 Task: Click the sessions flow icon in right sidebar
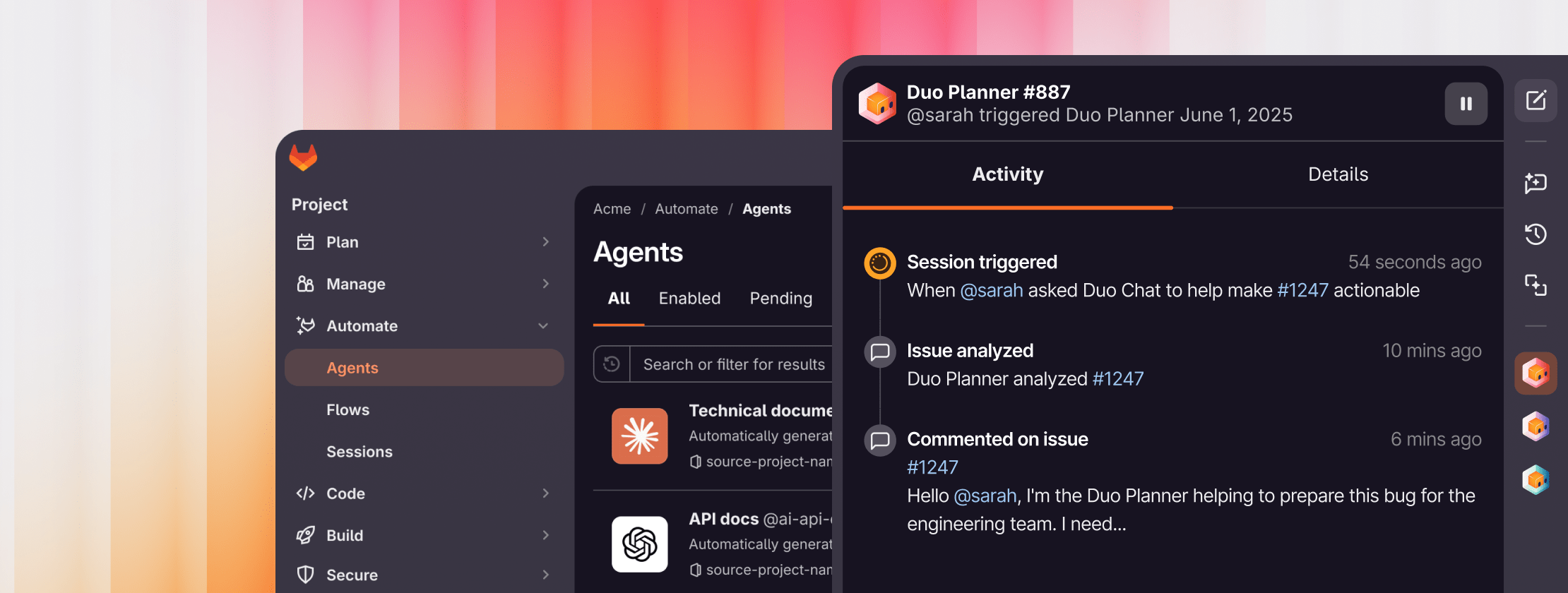coord(1536,284)
